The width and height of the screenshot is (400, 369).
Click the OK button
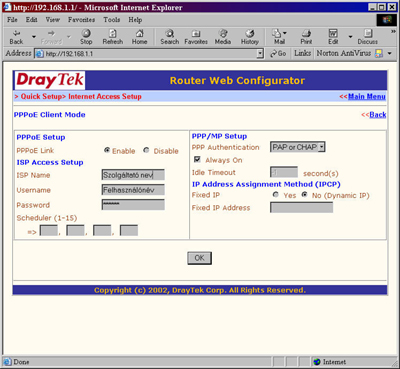(199, 258)
